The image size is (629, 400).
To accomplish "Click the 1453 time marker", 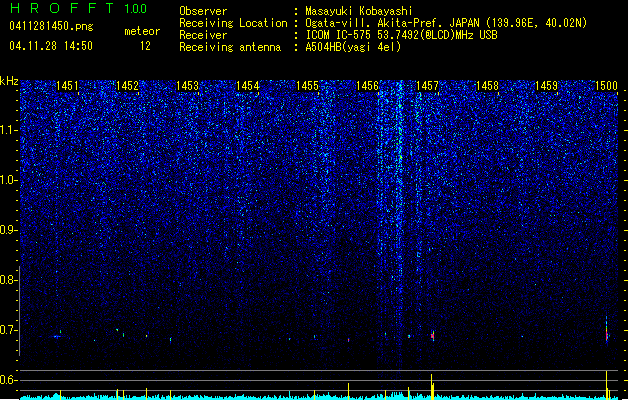I will click(187, 86).
